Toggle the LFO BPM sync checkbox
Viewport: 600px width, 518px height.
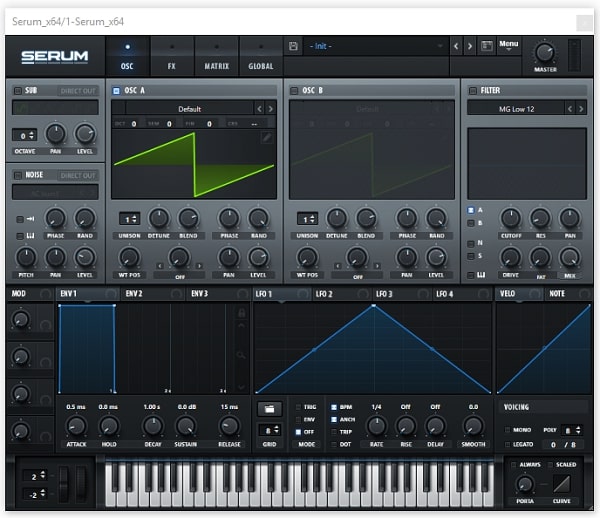pyautogui.click(x=334, y=407)
